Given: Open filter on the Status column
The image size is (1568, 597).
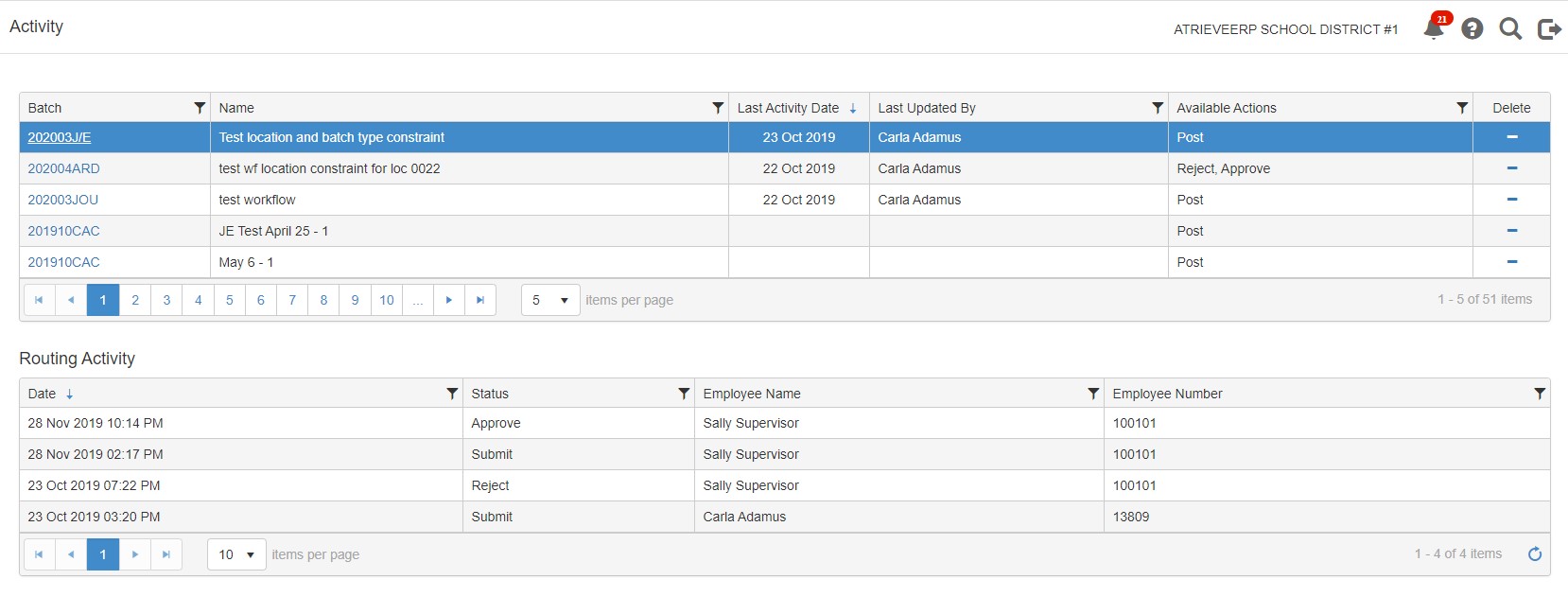Looking at the screenshot, I should (684, 394).
